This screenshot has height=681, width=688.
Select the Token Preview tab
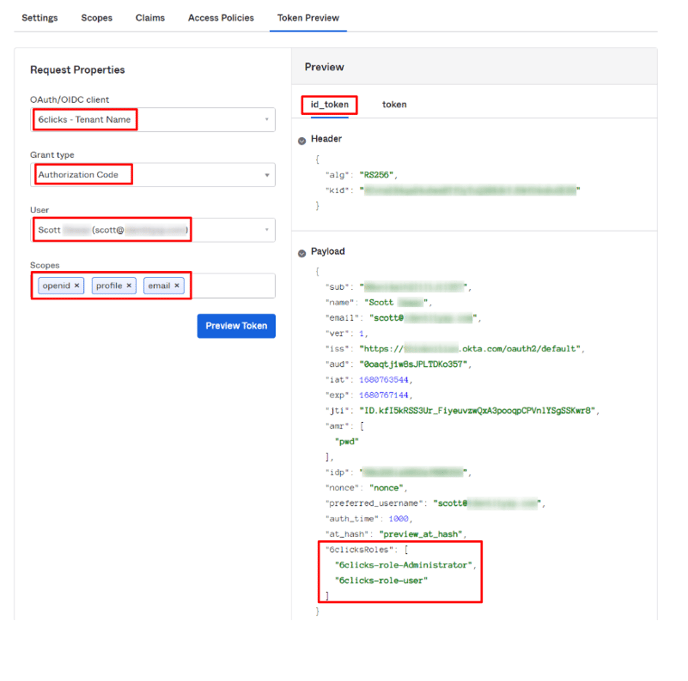pyautogui.click(x=308, y=18)
